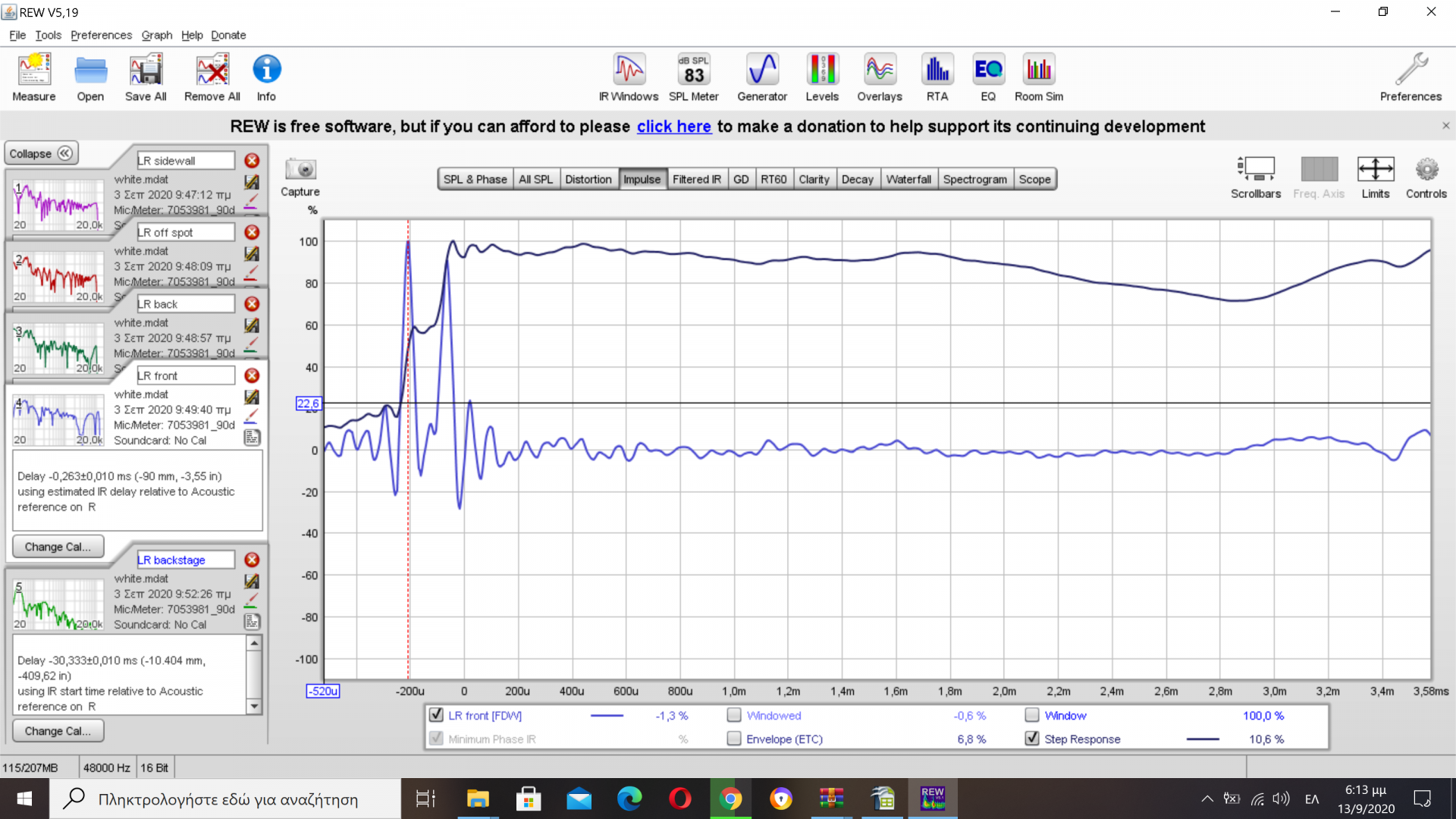Screen dimensions: 1456x819
Task: Open the Tools menu
Action: coord(48,35)
